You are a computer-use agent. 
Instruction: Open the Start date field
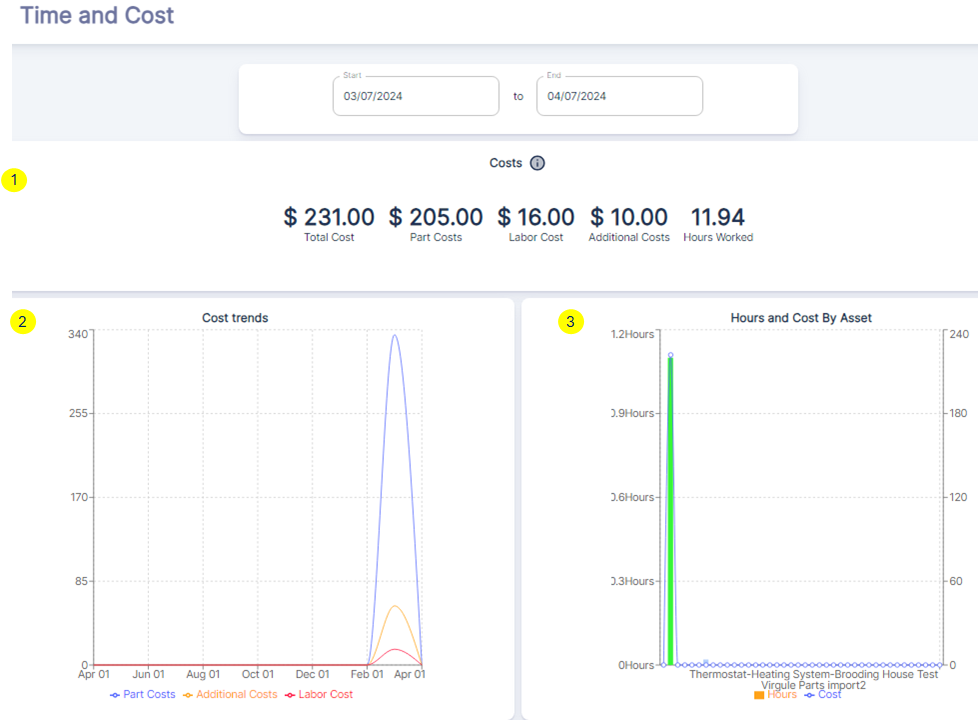(415, 97)
